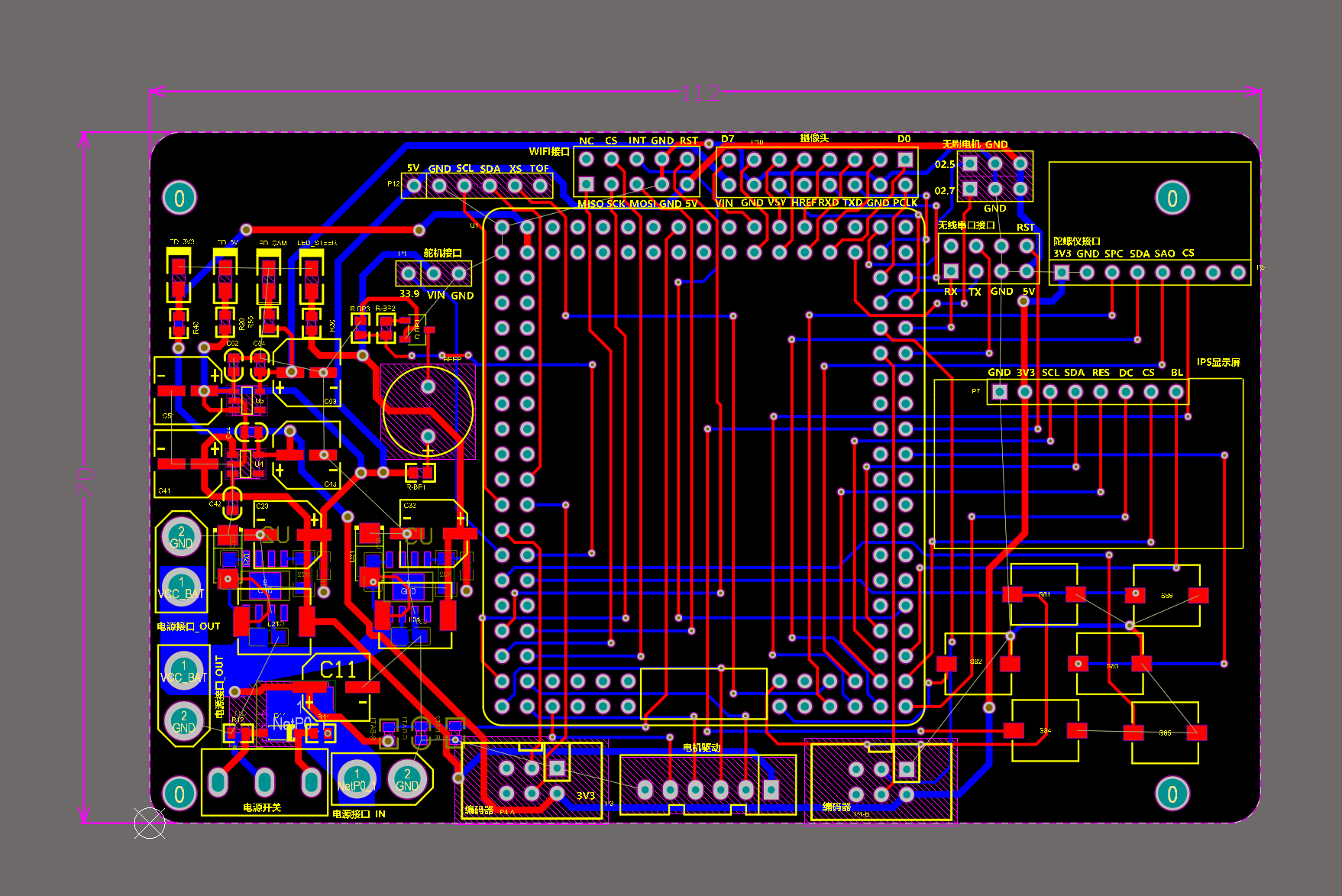This screenshot has height=896, width=1342.
Task: Select the top pad of the round buzzer
Action: point(428,387)
